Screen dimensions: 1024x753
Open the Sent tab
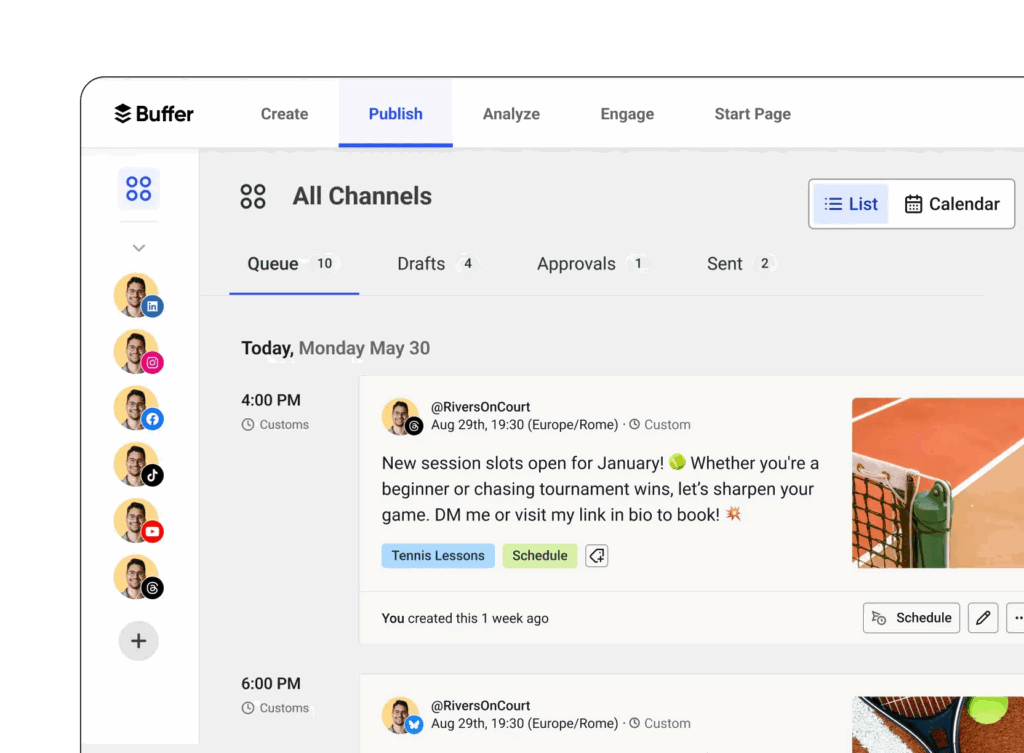click(x=741, y=264)
